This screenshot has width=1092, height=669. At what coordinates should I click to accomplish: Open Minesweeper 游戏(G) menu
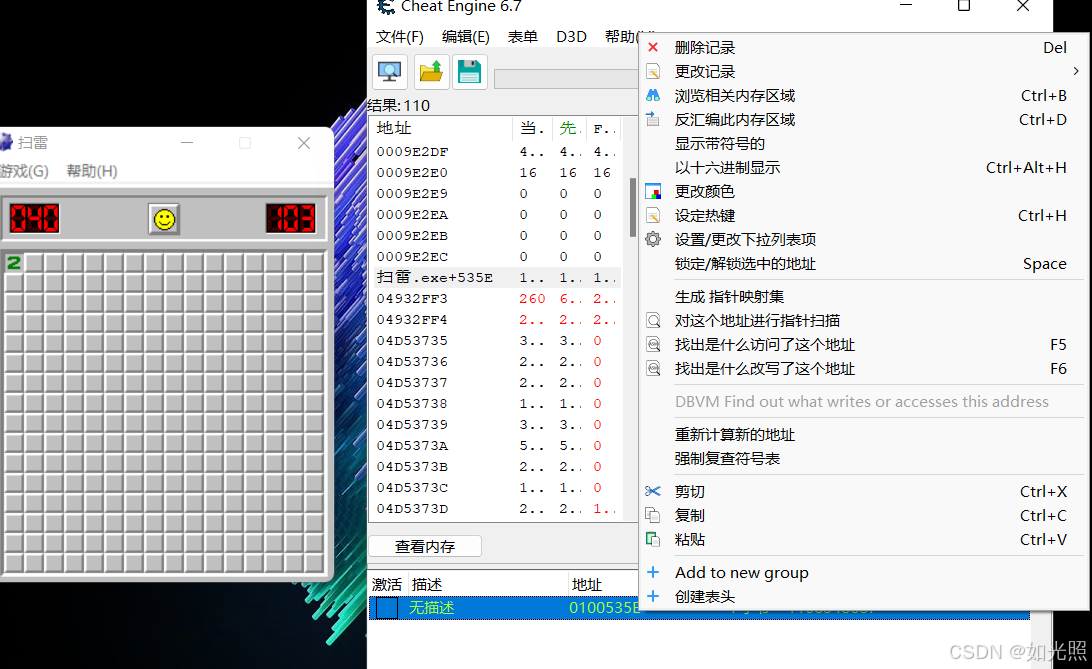coord(24,171)
